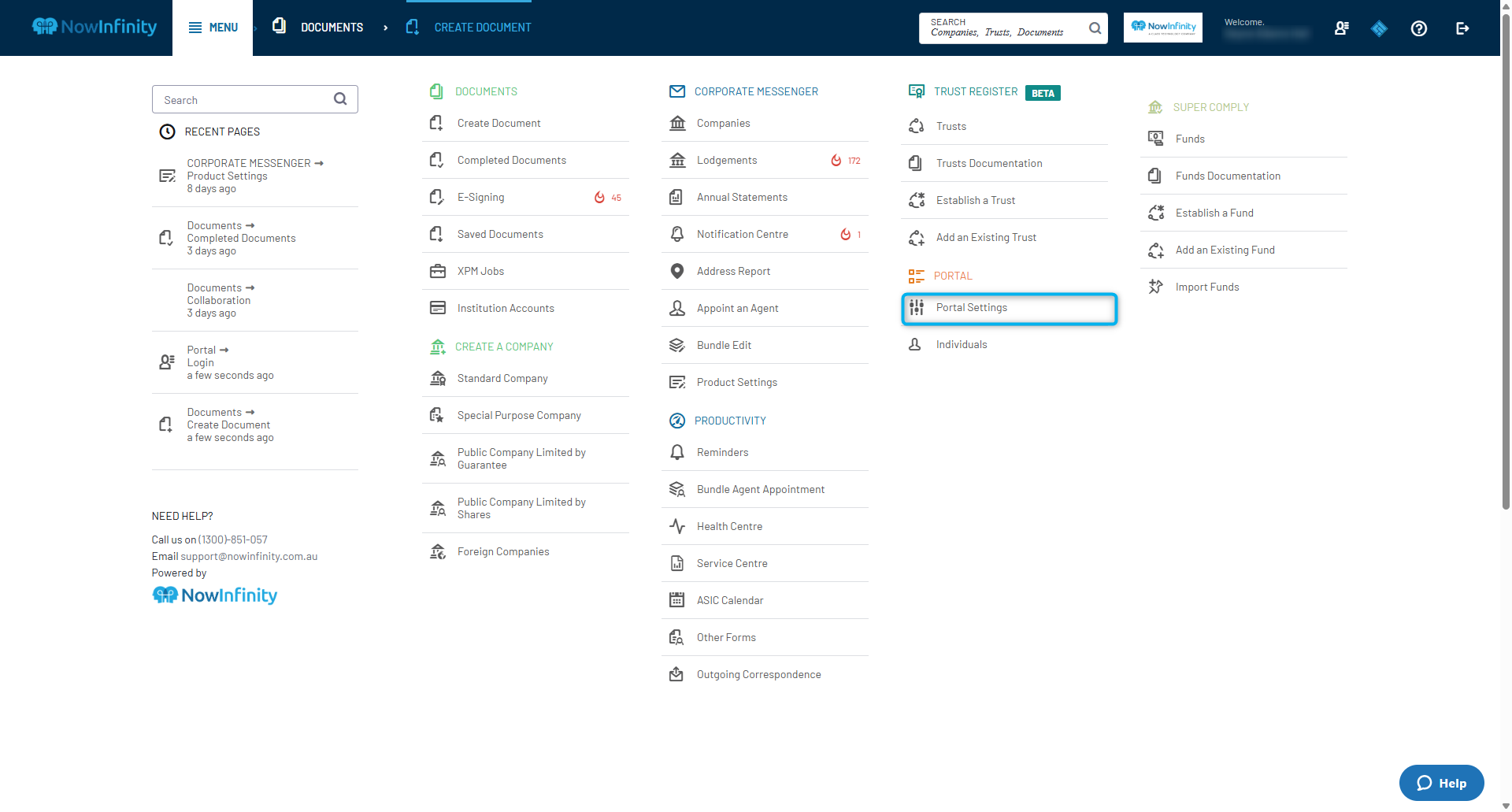Click the Notification Centre bell icon

[676, 234]
